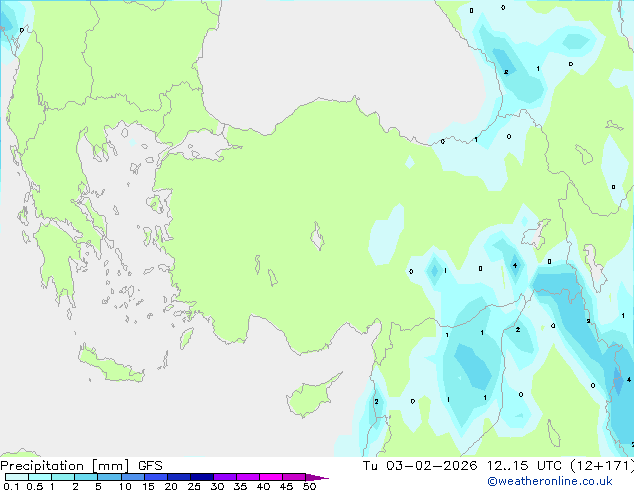The height and width of the screenshot is (490, 634).
Task: Click the '12..15 UTC' time range text
Action: [x=524, y=466]
